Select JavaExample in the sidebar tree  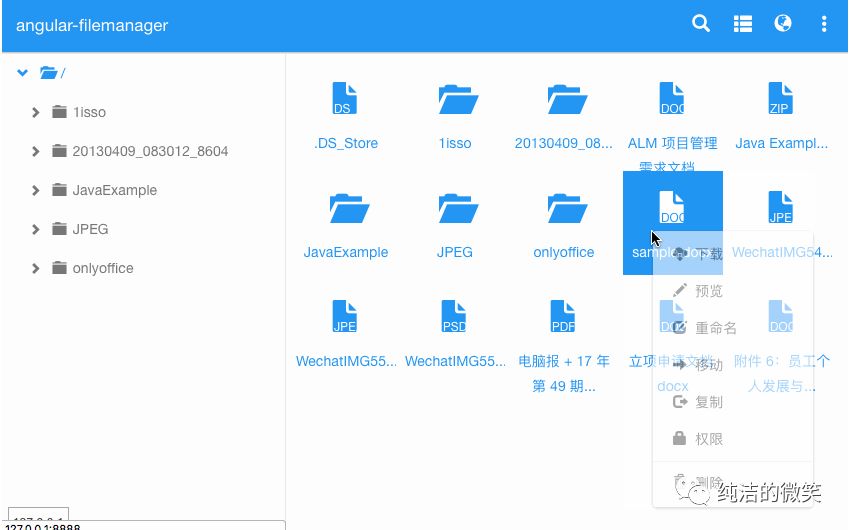(115, 190)
